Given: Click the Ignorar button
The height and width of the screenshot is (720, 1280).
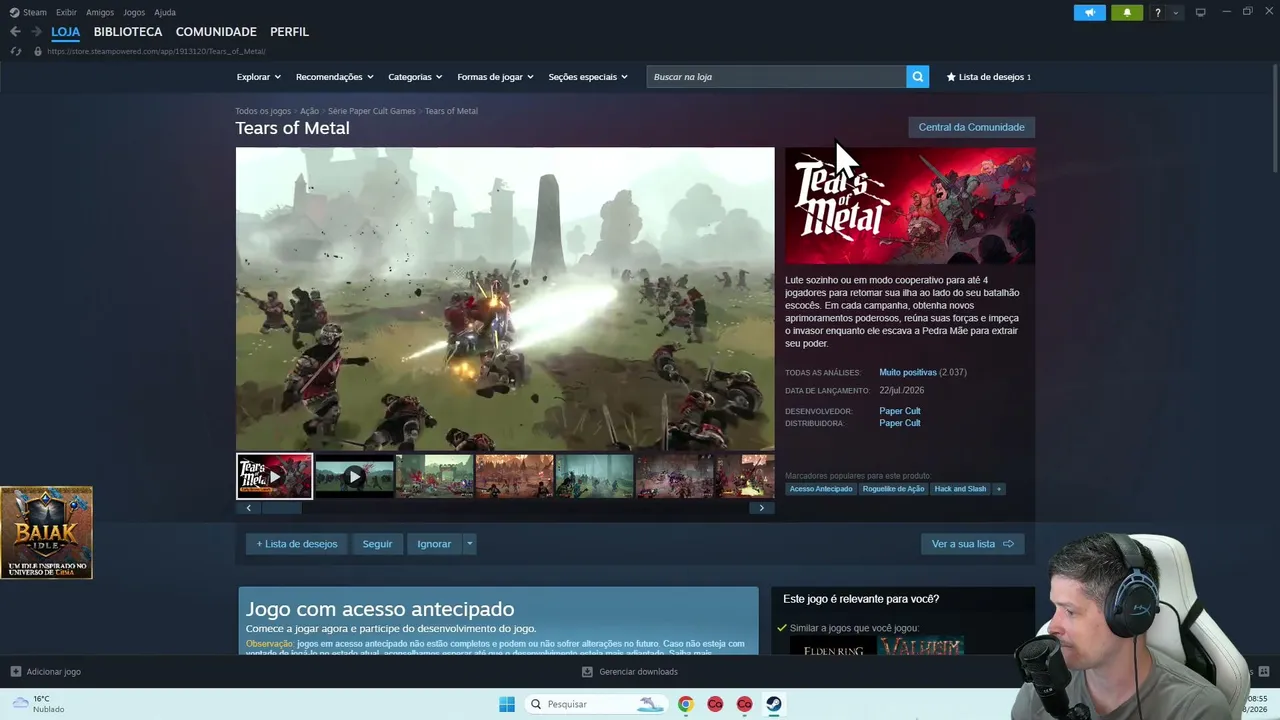Looking at the screenshot, I should pos(434,544).
